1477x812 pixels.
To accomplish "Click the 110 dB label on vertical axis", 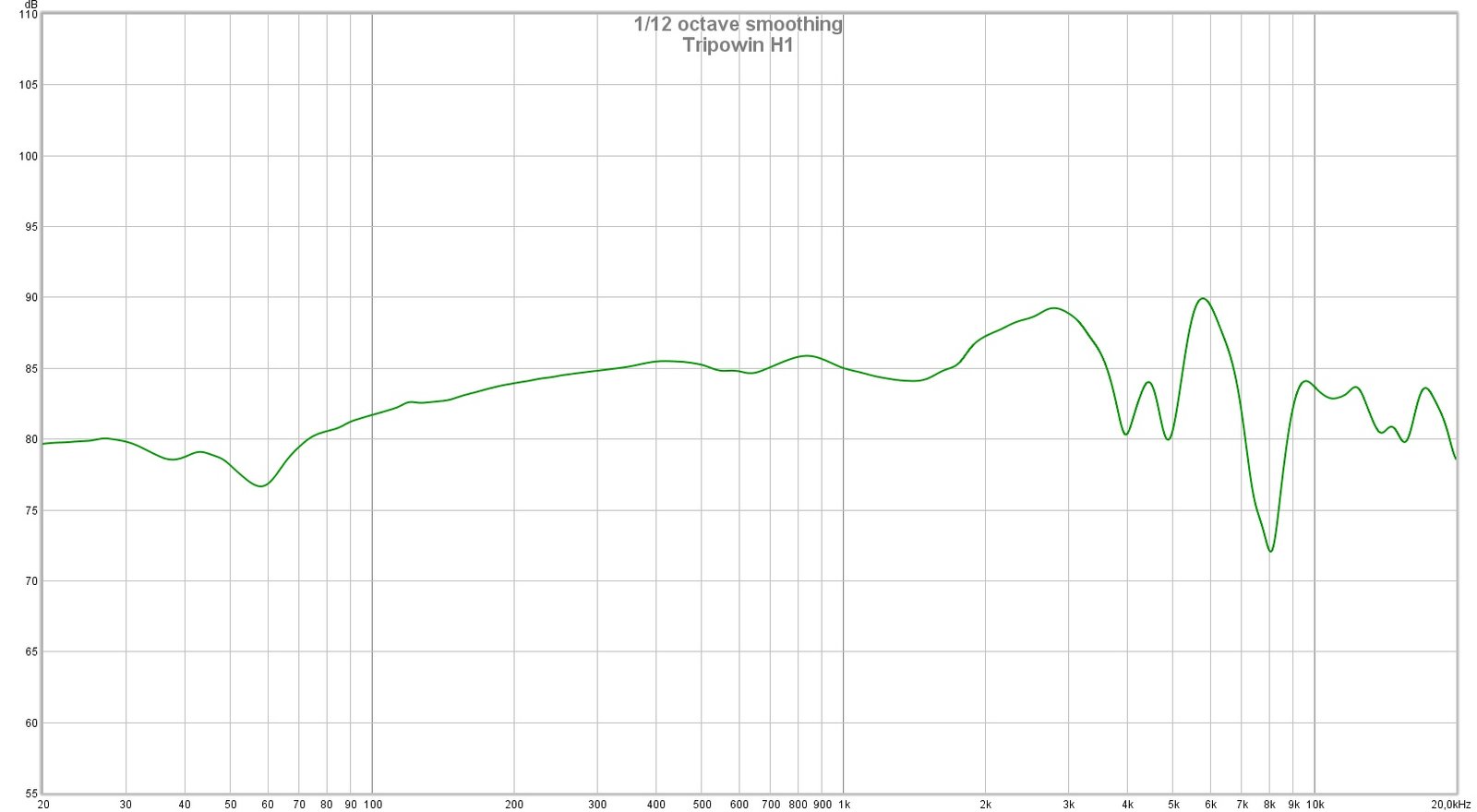I will [x=28, y=15].
